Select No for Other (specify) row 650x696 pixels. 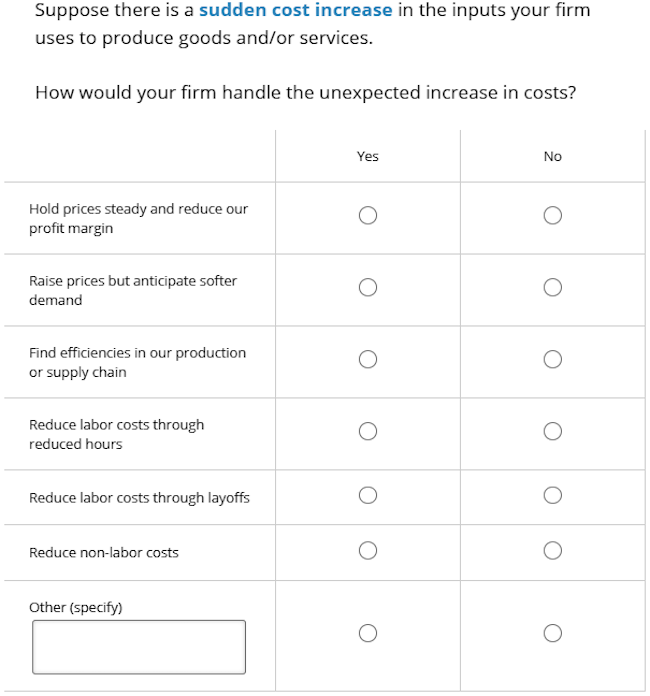(x=552, y=633)
